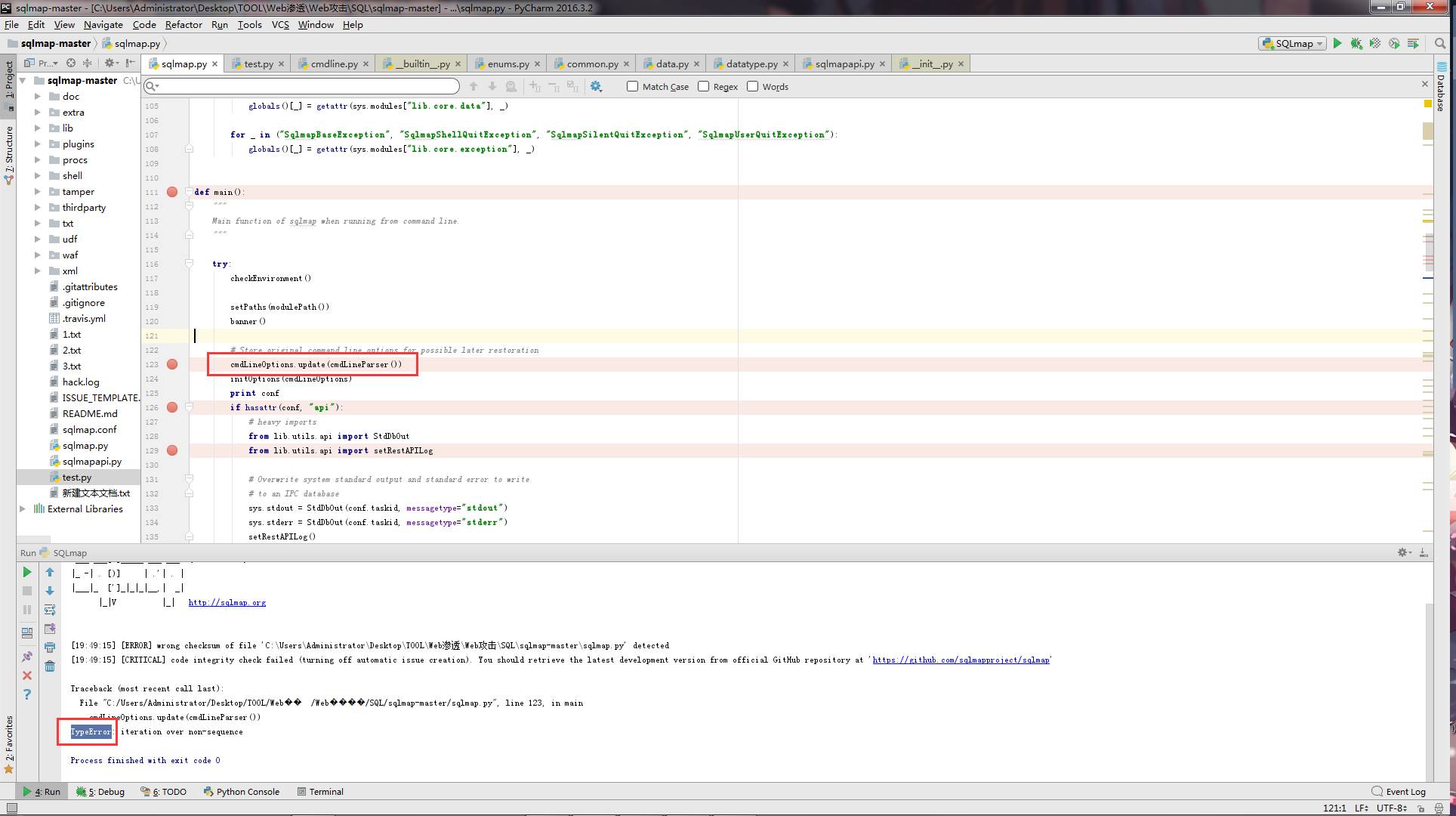Switch to cmdline.py tab
Viewport: 1456px width, 816px height.
coord(334,63)
